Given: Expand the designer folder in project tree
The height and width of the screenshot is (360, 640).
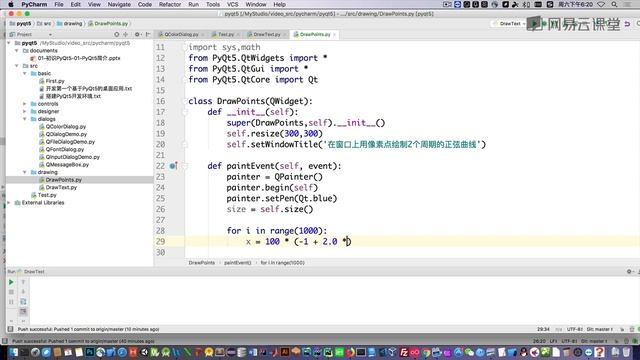Looking at the screenshot, I should pyautogui.click(x=24, y=111).
